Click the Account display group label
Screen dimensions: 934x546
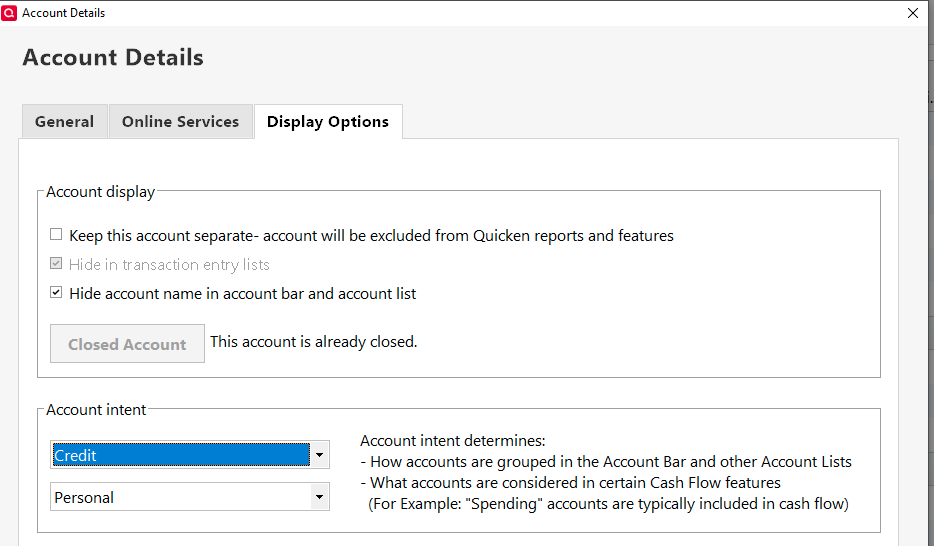point(100,192)
